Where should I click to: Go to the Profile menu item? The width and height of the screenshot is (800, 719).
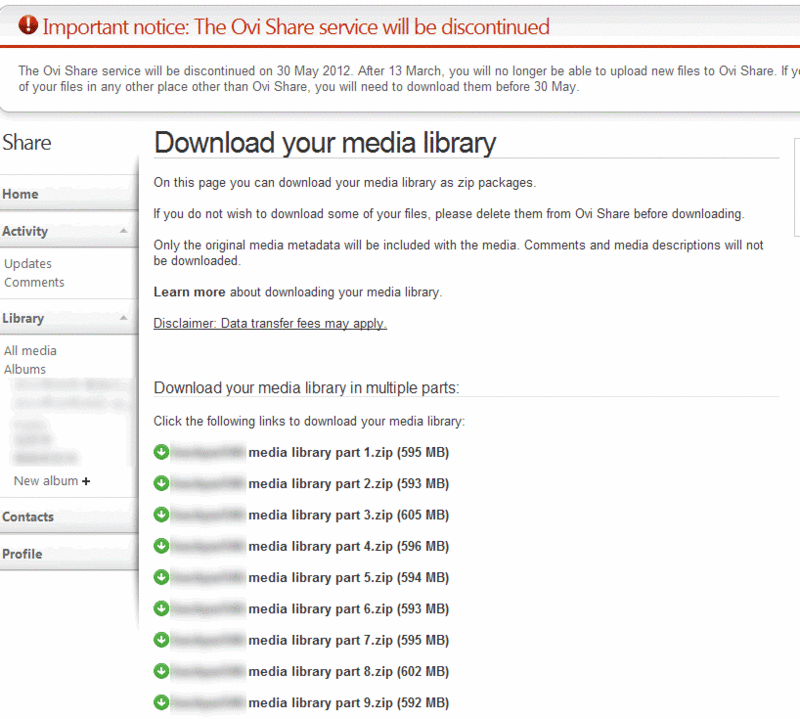(x=69, y=554)
